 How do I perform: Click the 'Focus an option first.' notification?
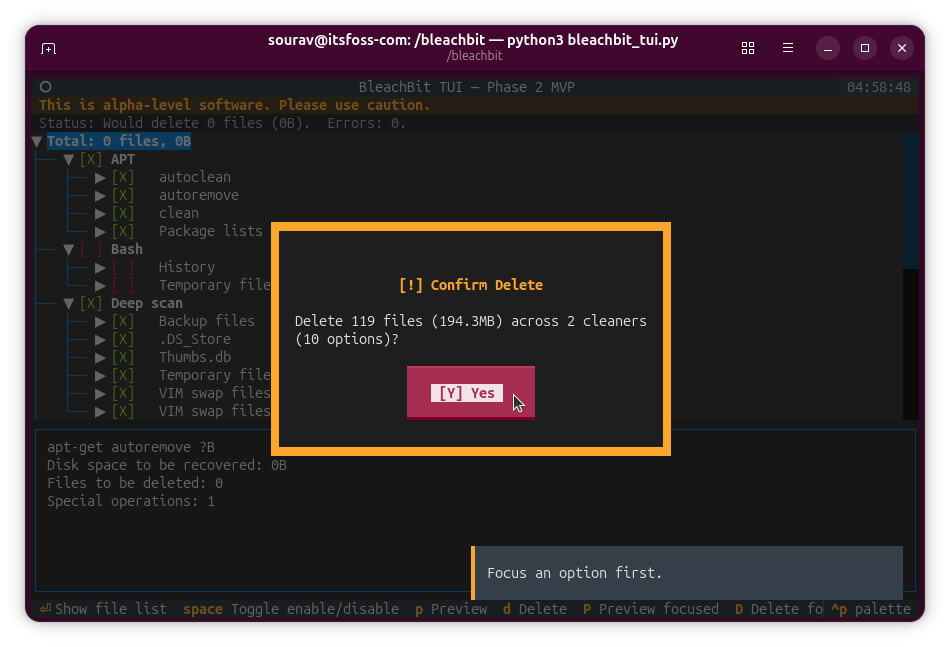(687, 573)
